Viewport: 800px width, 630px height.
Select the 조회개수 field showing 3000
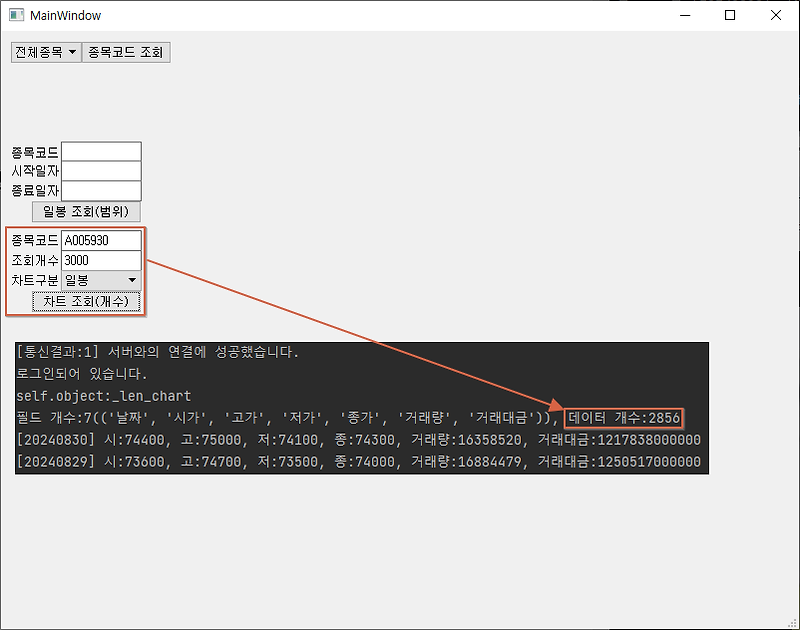pyautogui.click(x=101, y=260)
